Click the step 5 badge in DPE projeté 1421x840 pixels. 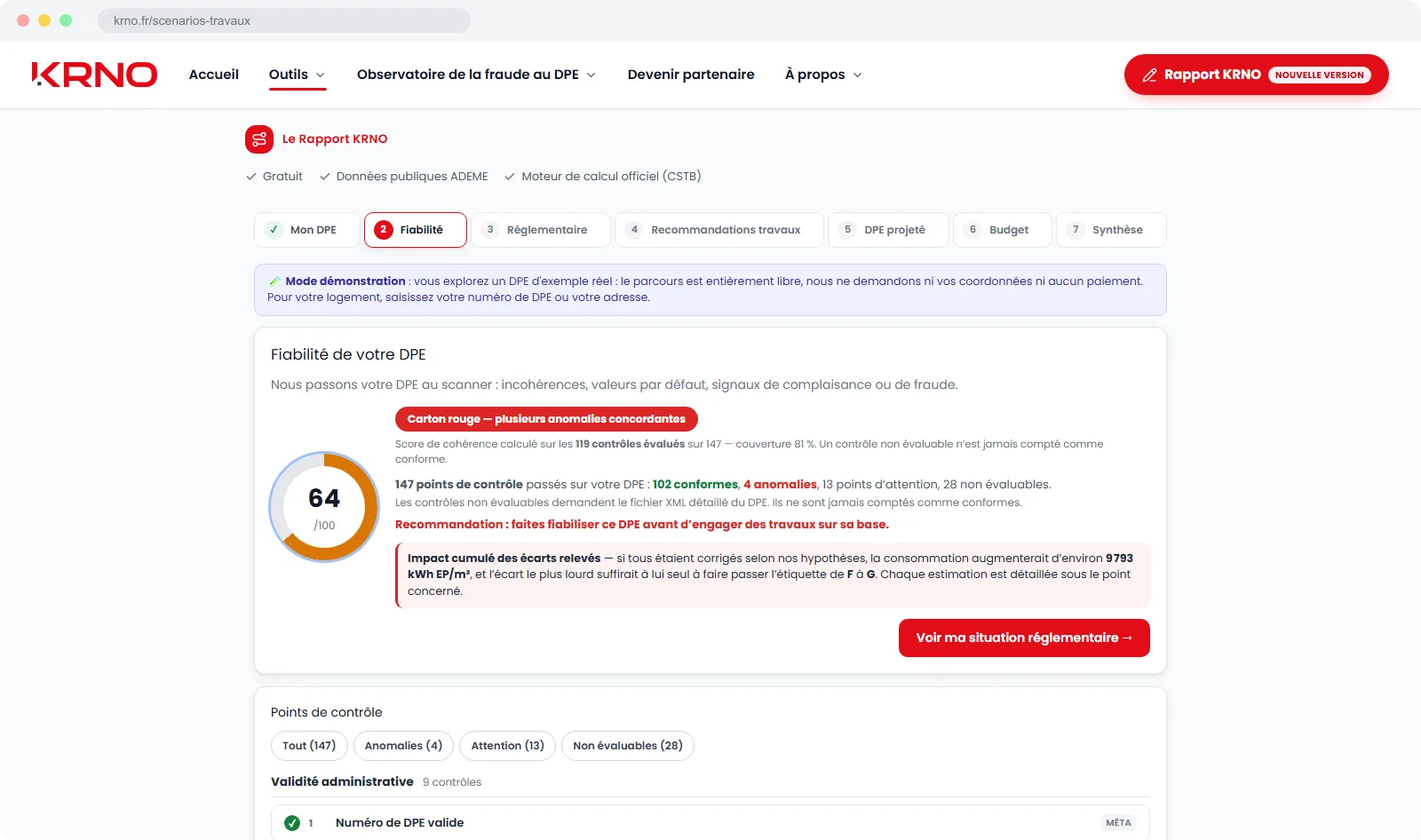click(x=848, y=230)
